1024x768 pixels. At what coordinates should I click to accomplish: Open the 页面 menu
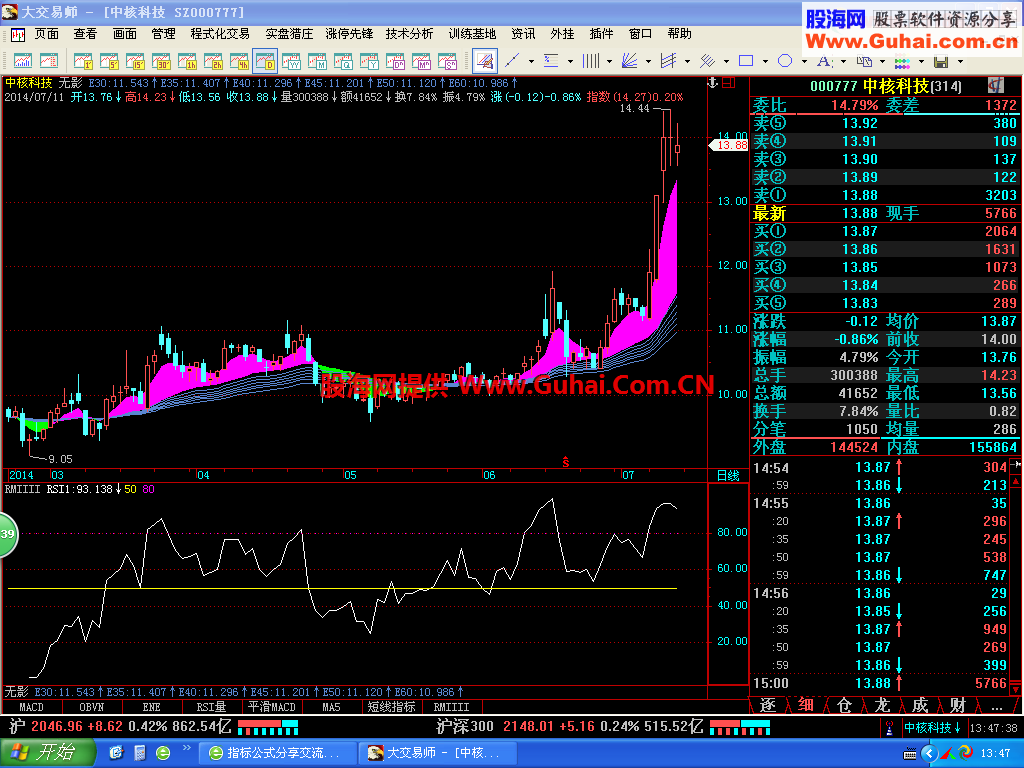46,33
